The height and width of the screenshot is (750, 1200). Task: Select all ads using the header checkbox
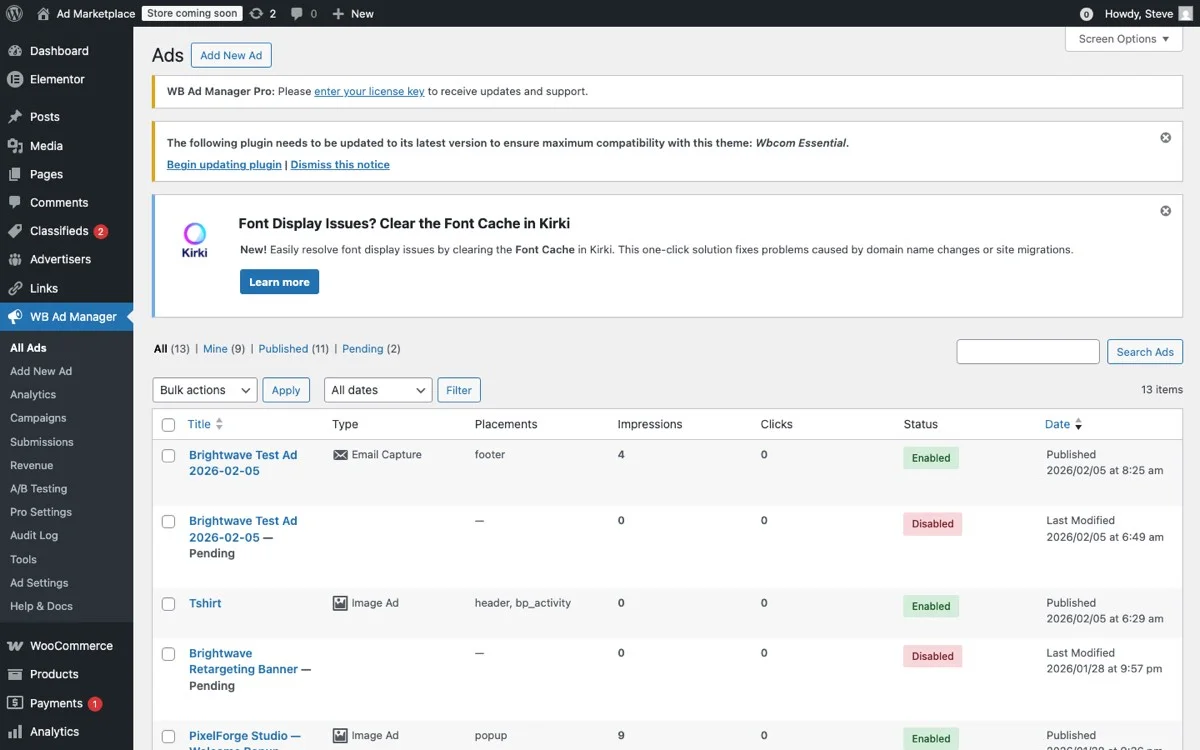[168, 424]
